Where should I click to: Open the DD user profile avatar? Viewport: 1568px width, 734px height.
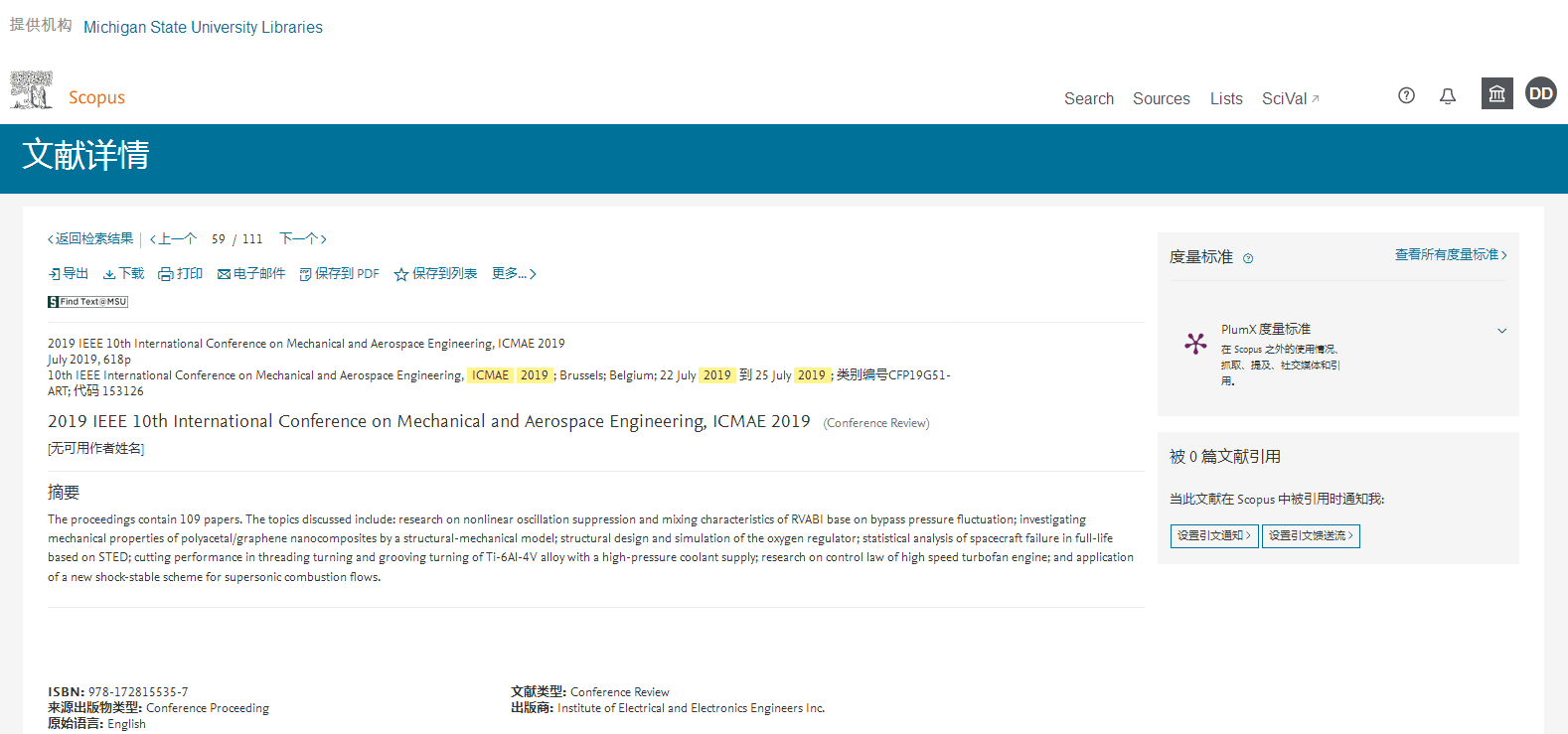click(x=1540, y=93)
